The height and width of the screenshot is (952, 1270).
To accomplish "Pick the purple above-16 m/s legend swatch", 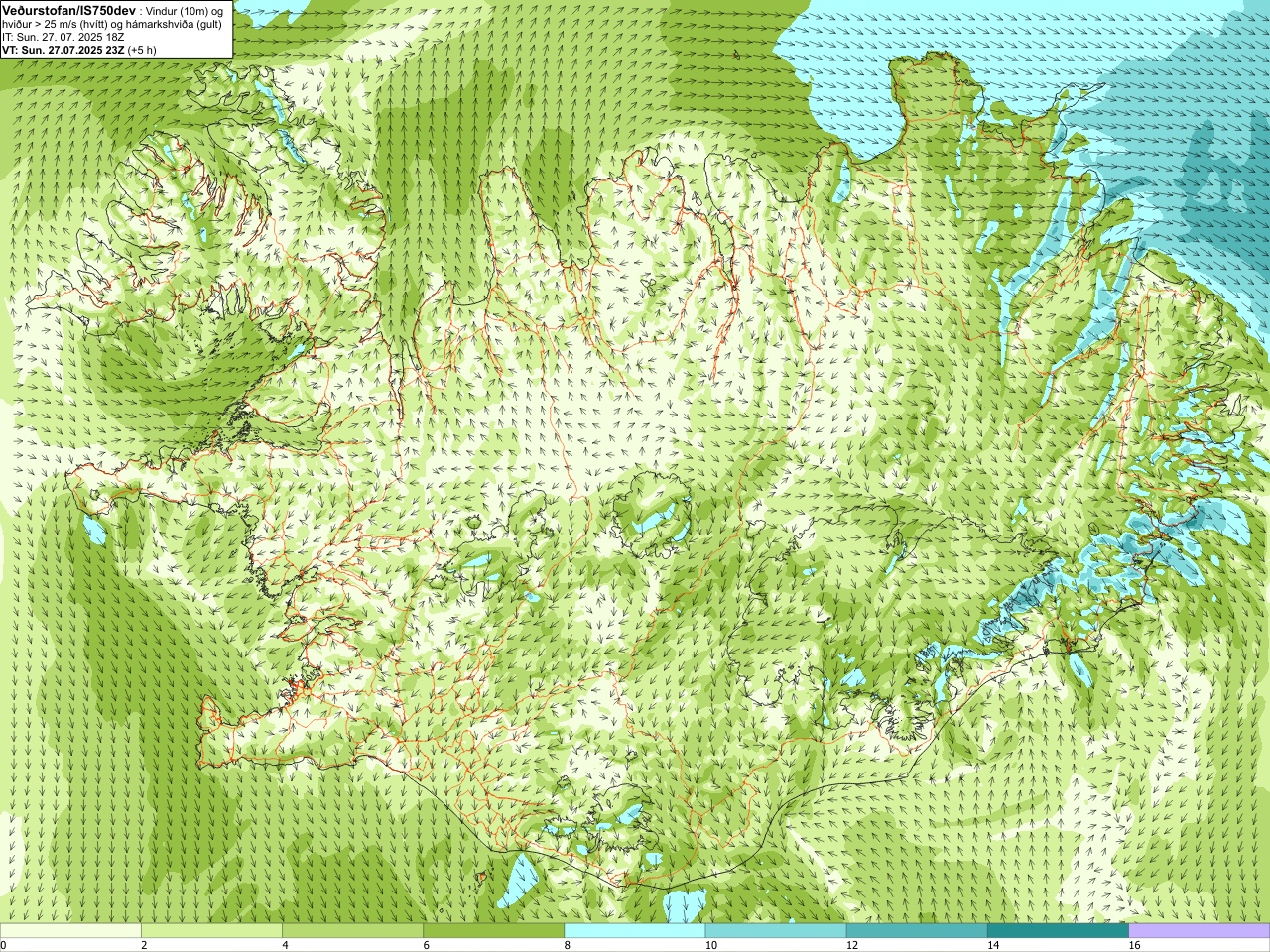I will pos(1200,931).
